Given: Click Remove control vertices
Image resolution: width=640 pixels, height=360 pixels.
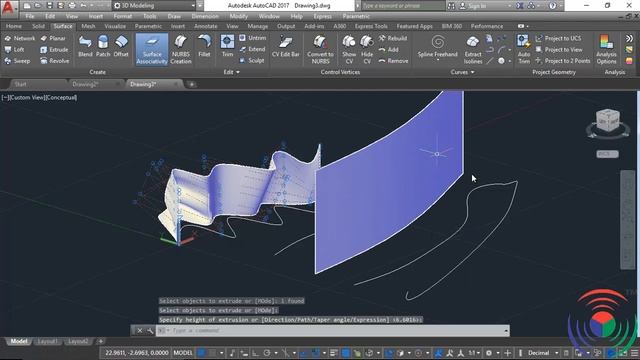Looking at the screenshot, I should [x=393, y=61].
